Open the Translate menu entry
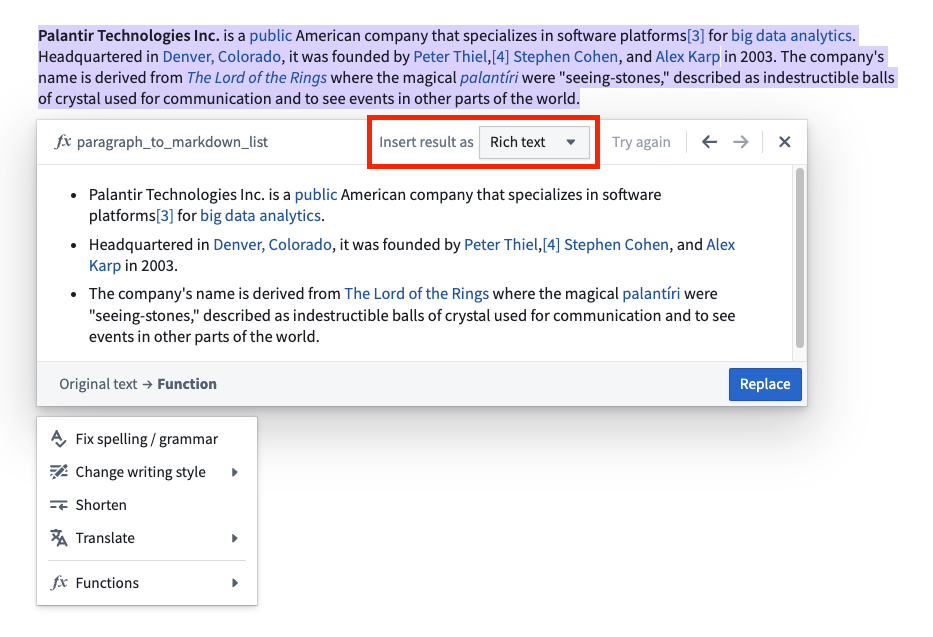 point(146,538)
